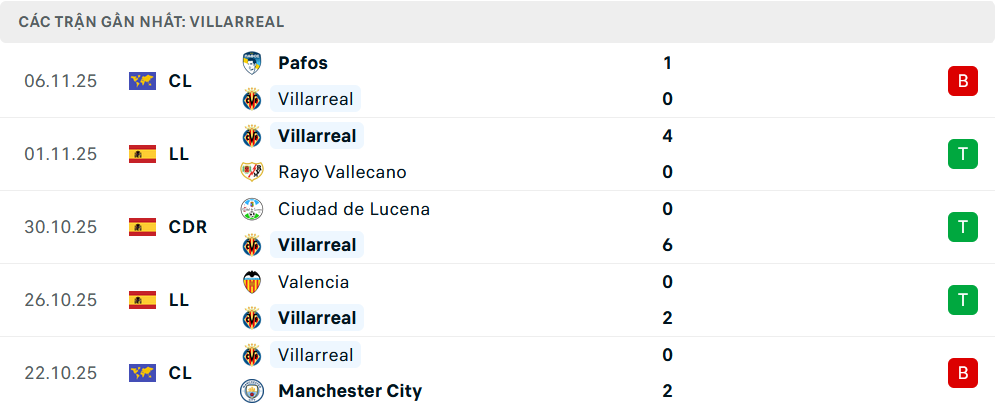The height and width of the screenshot is (407, 997).
Task: Click the Valencia club crest icon
Action: click(252, 282)
